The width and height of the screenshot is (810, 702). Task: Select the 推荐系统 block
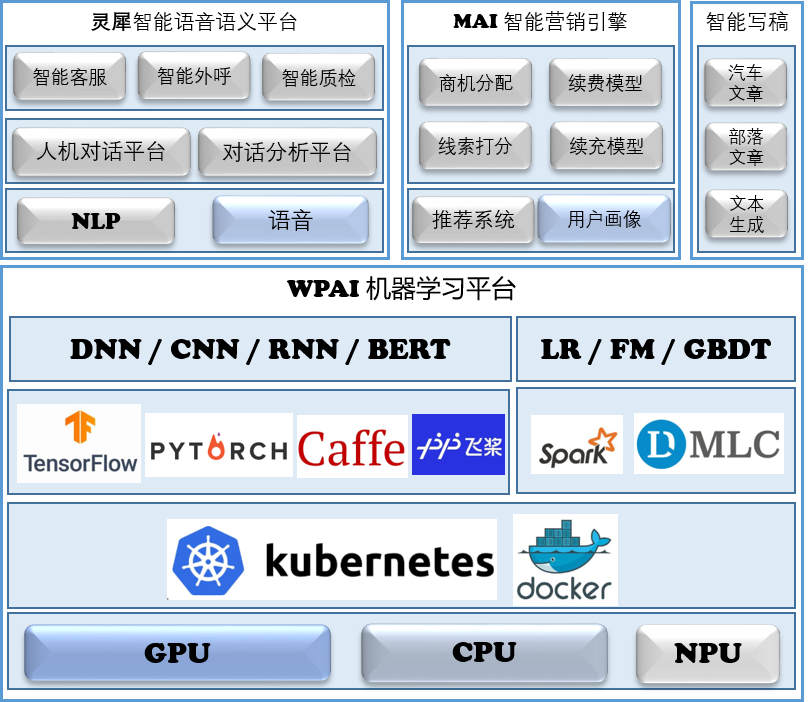471,220
